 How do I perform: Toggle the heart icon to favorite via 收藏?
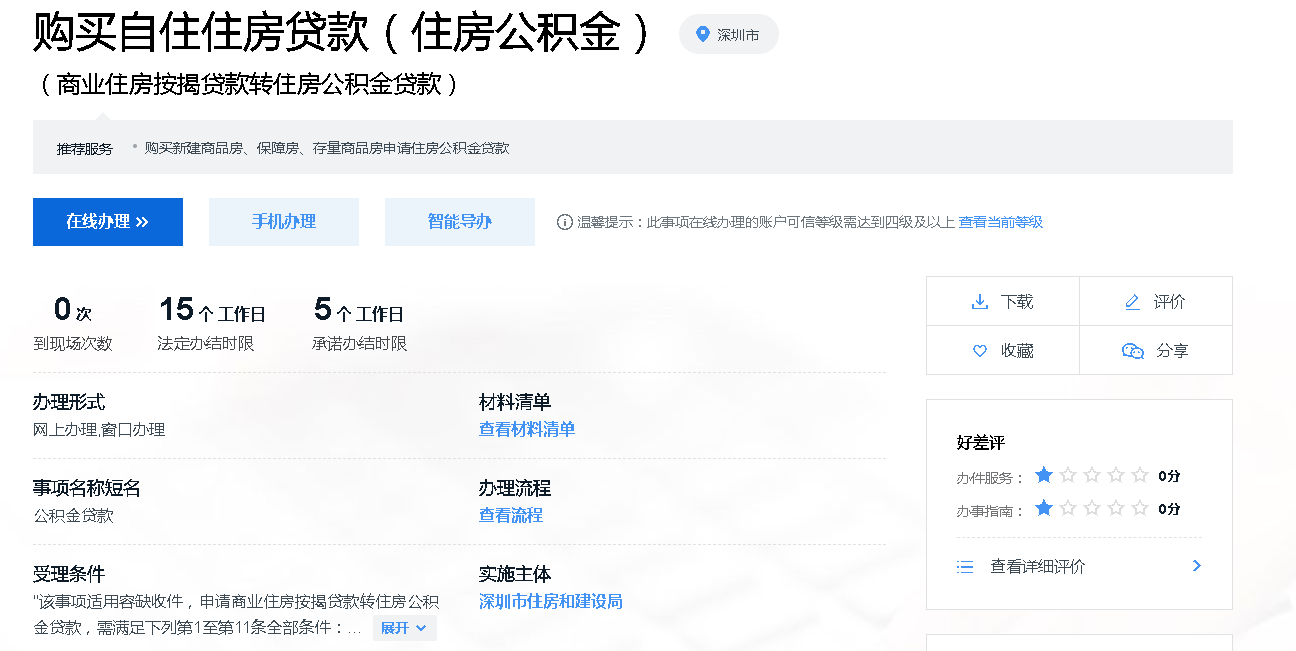(x=979, y=350)
